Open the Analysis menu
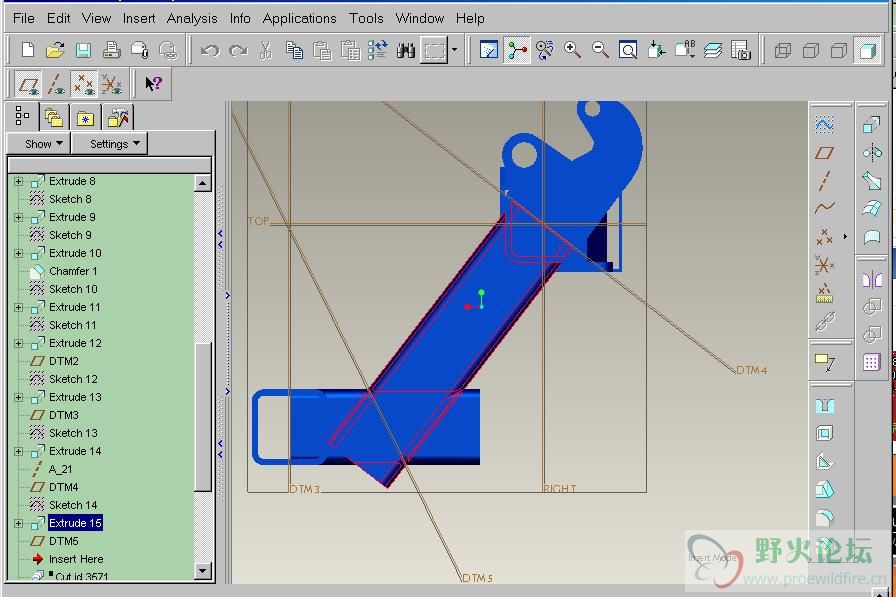896x597 pixels. pyautogui.click(x=192, y=18)
